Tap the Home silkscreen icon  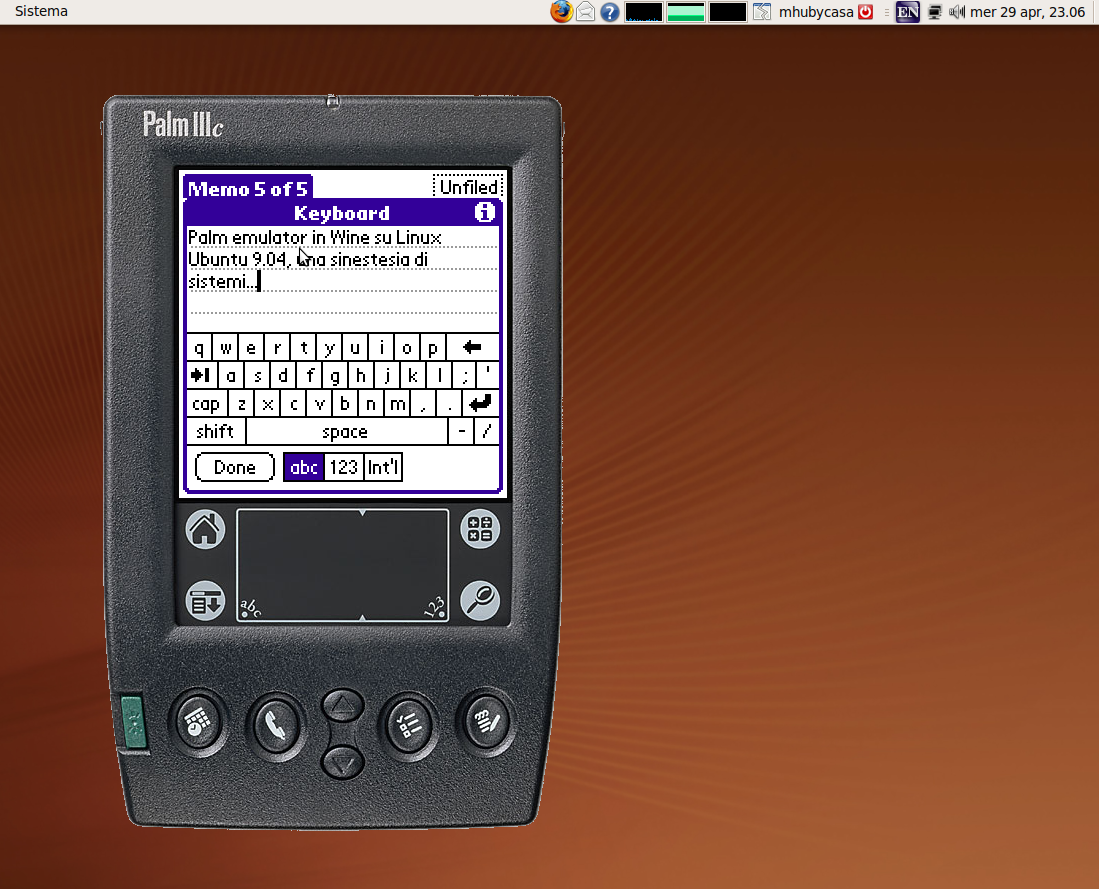pos(205,529)
